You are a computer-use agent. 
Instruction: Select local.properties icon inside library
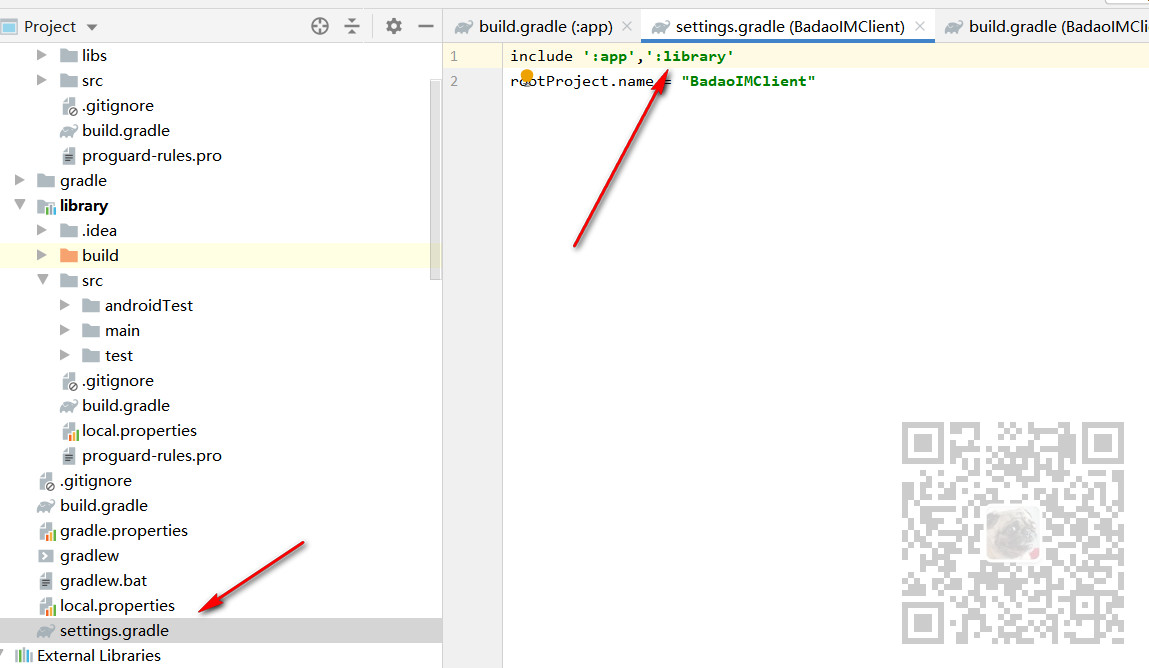point(70,431)
